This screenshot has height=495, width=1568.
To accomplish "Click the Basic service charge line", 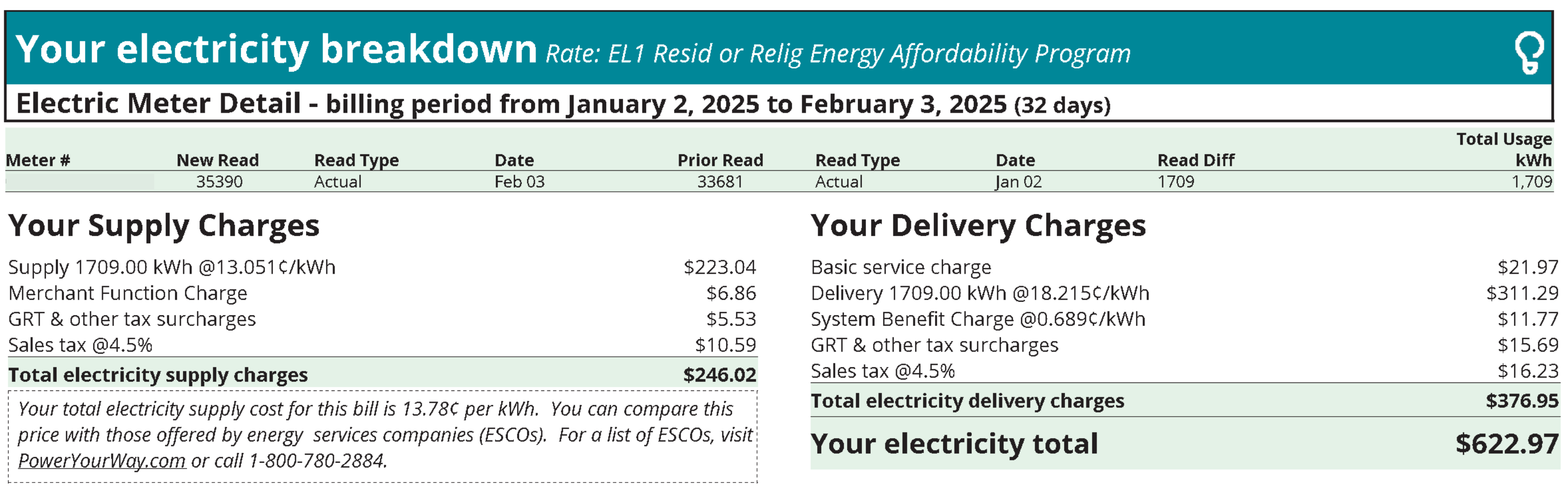I will (1184, 267).
